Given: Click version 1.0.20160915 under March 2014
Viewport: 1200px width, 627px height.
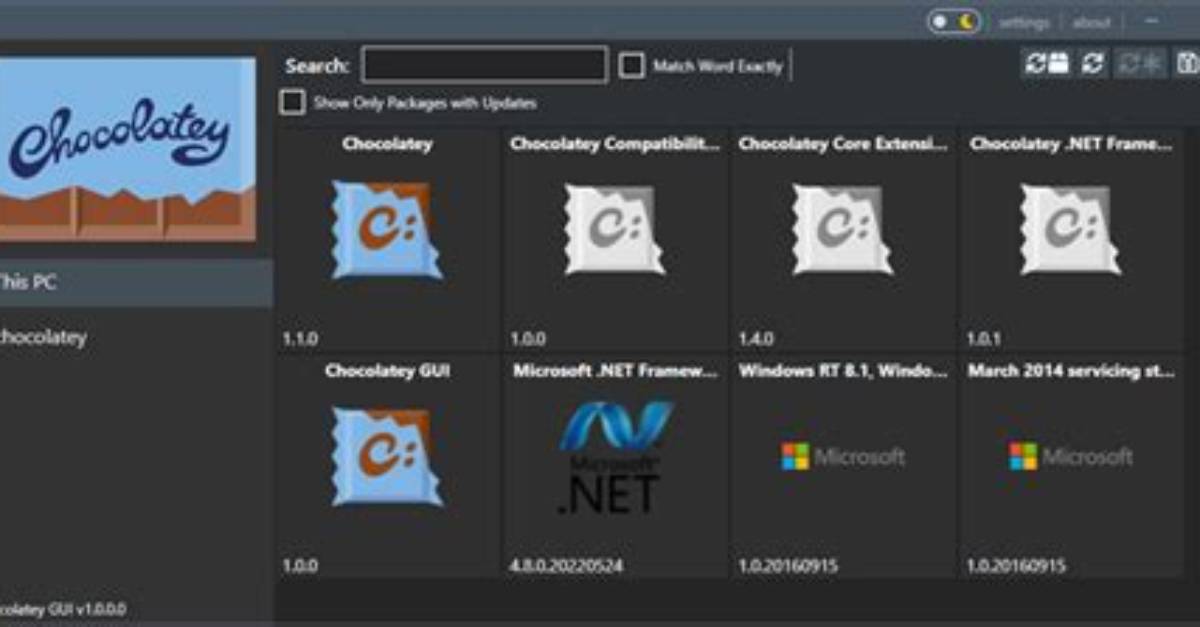Looking at the screenshot, I should pos(1016,566).
